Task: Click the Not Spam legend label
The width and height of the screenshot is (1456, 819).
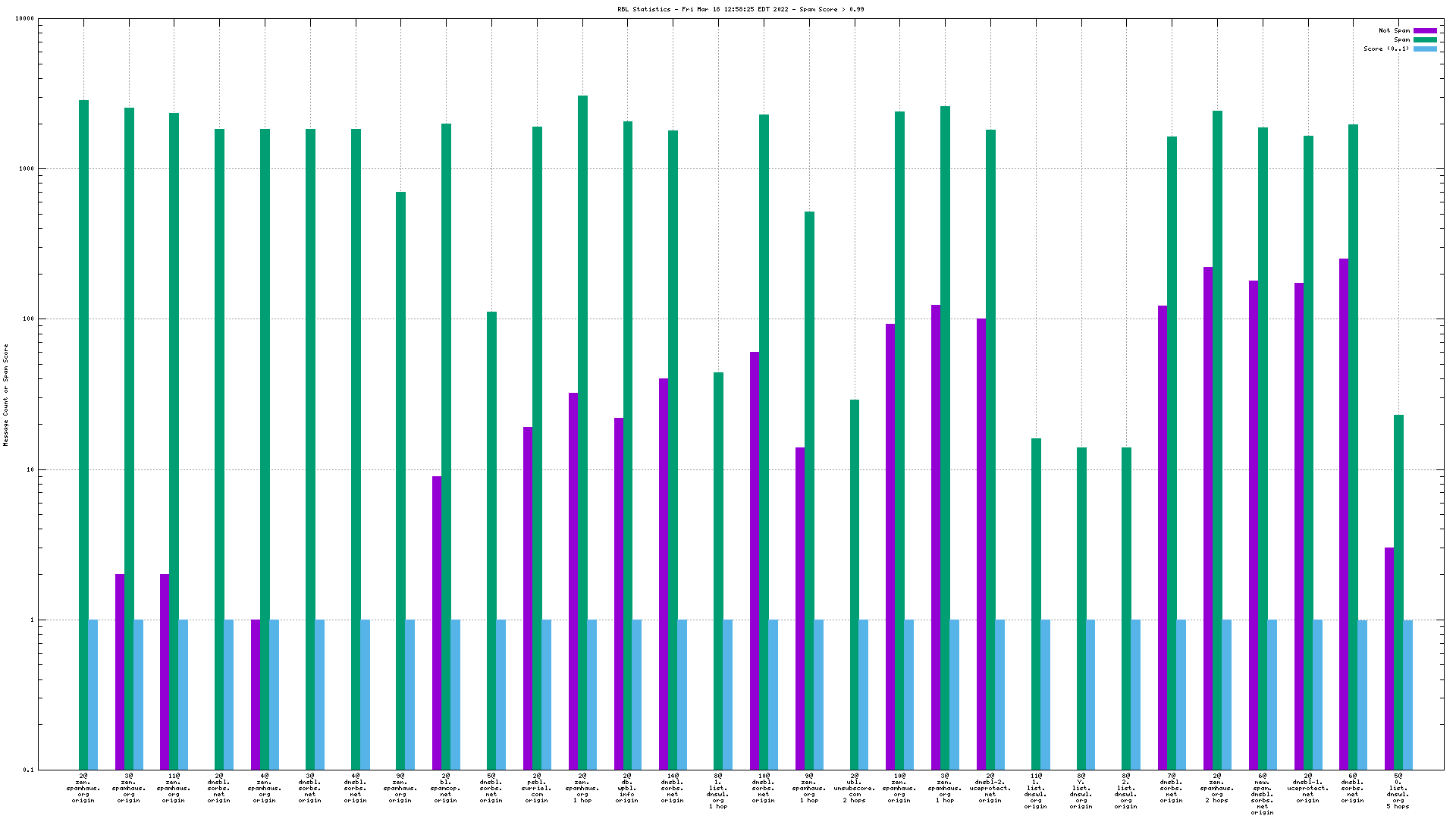Action: click(x=1394, y=31)
